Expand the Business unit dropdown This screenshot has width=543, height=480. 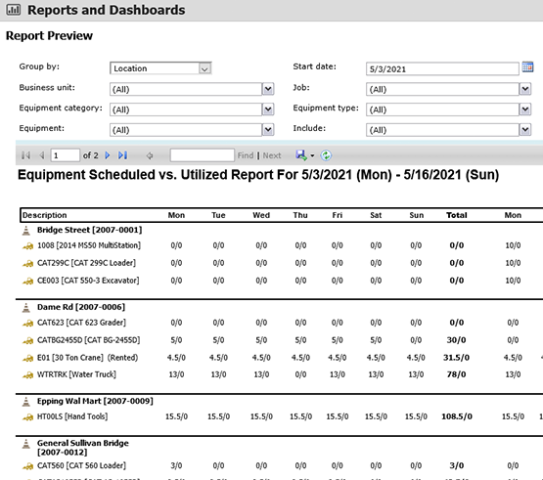click(x=268, y=89)
